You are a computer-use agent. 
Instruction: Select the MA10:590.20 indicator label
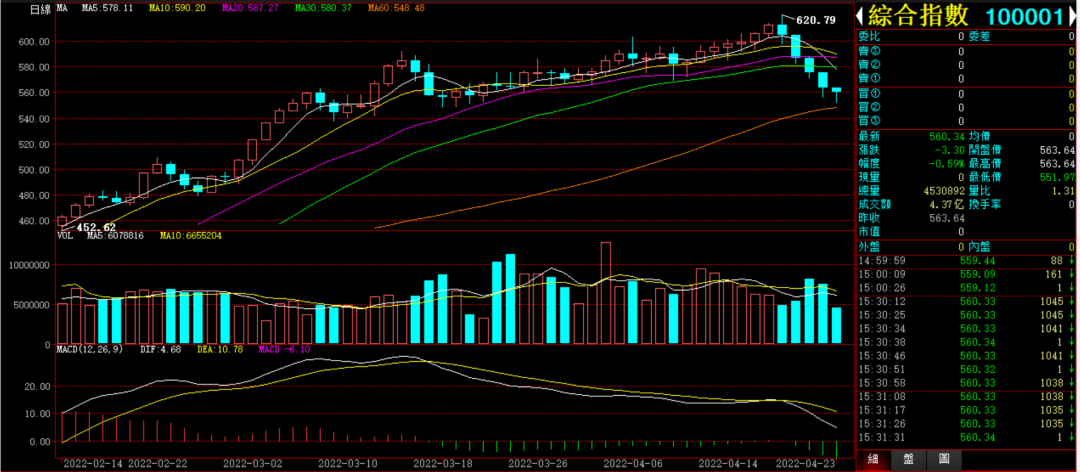click(176, 8)
